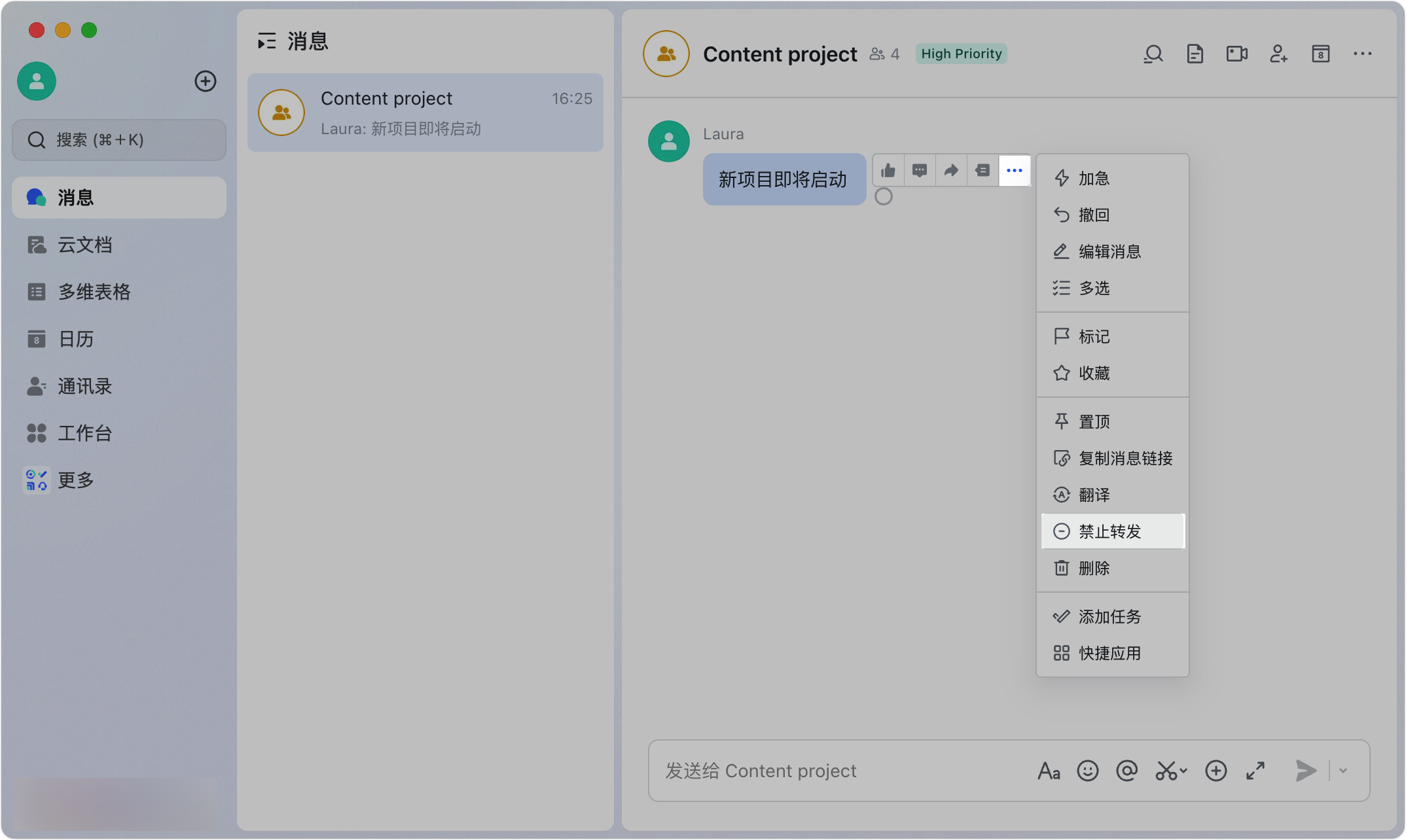
Task: Add group member icon in header
Action: (1278, 54)
